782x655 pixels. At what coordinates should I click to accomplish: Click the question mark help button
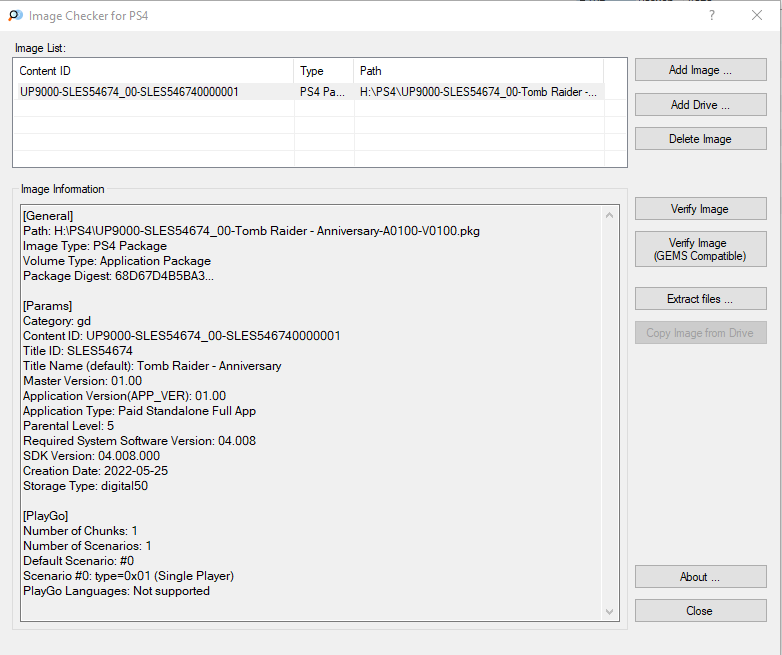(712, 16)
